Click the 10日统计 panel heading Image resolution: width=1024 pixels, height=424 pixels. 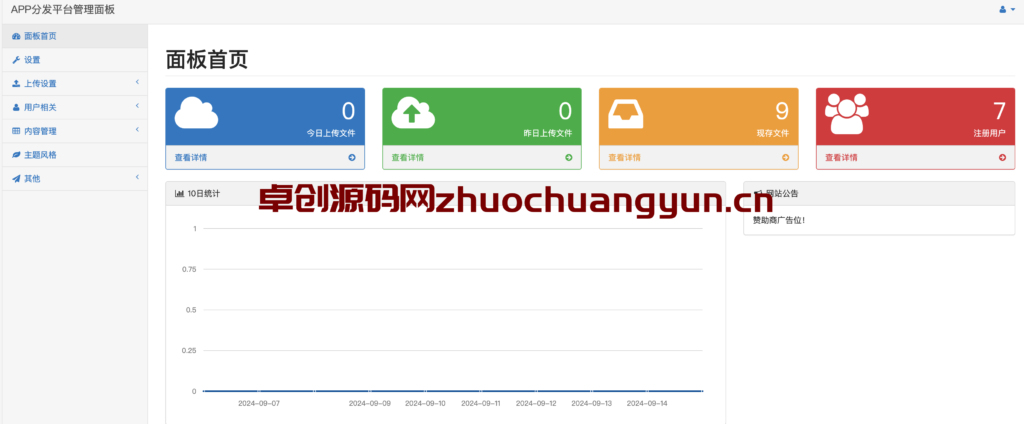(445, 194)
